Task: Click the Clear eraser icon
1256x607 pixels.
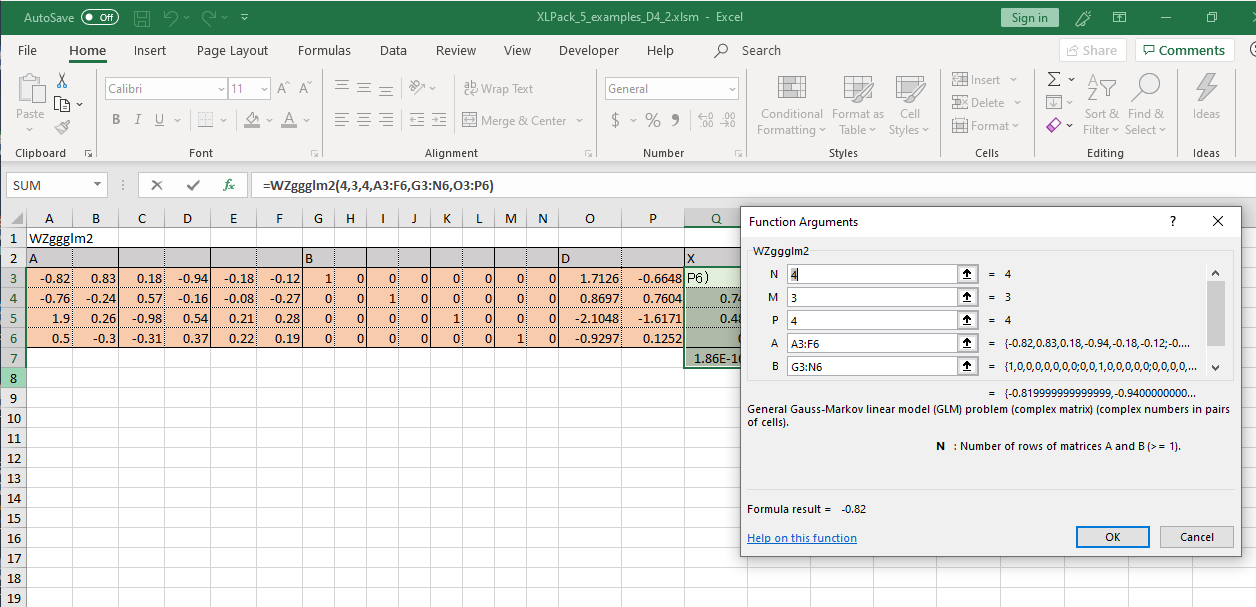Action: pyautogui.click(x=1054, y=126)
